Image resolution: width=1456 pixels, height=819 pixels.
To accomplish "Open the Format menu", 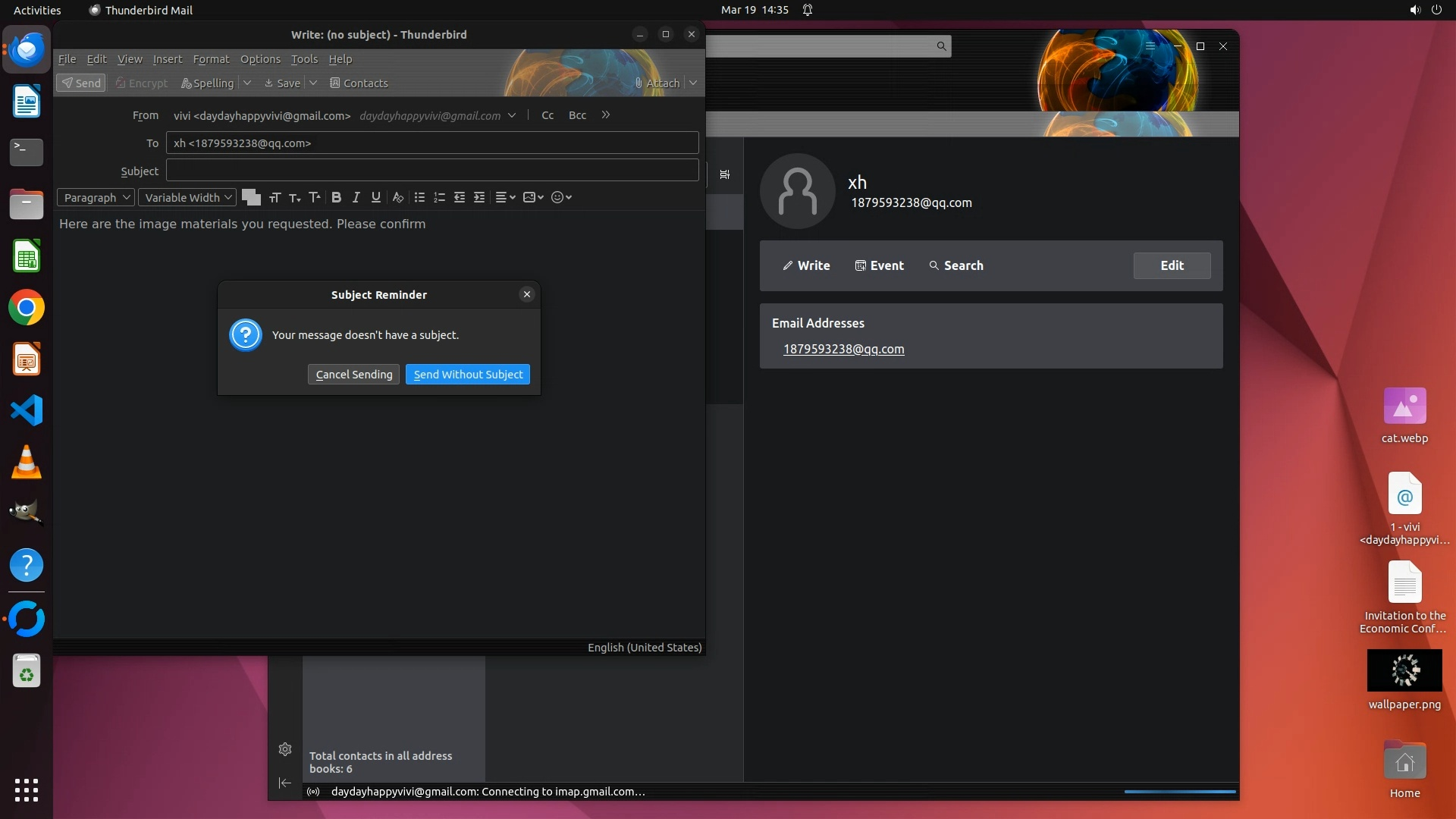I will (211, 59).
